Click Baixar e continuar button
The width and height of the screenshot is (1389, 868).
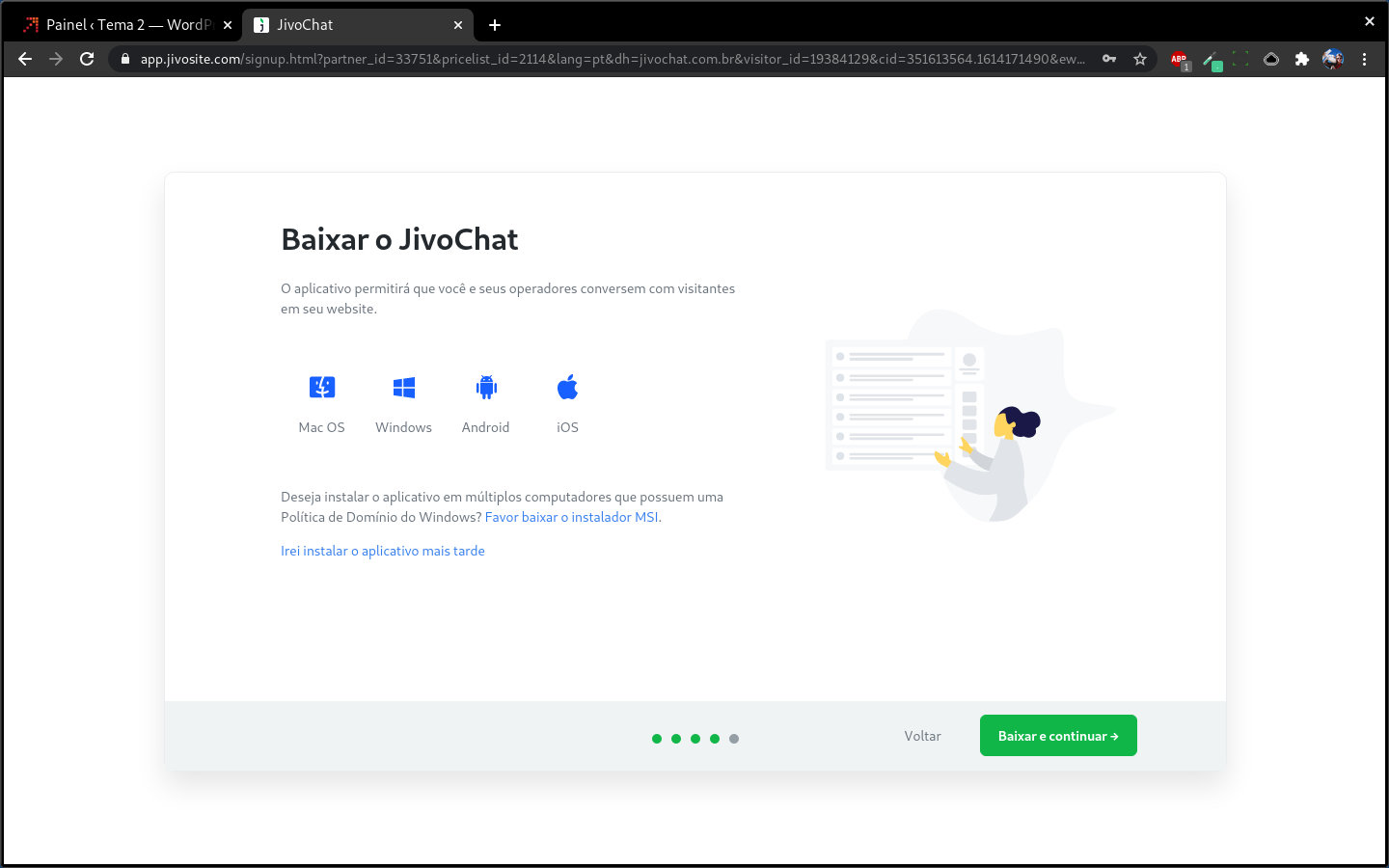(1058, 736)
